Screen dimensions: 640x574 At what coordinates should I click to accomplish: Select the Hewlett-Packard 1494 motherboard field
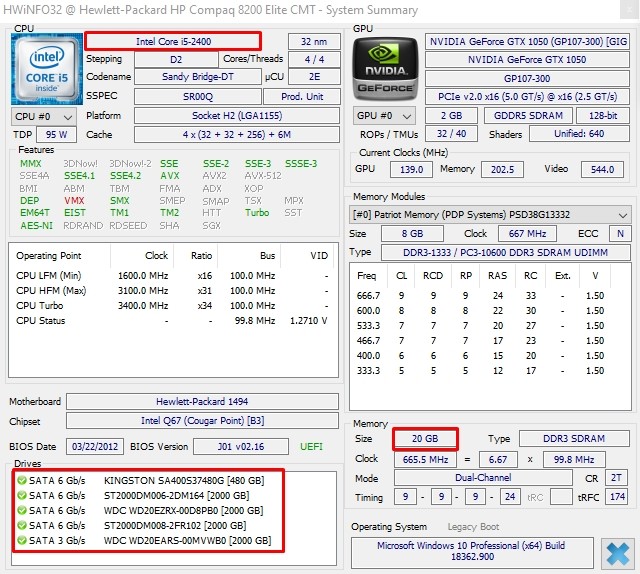point(202,402)
